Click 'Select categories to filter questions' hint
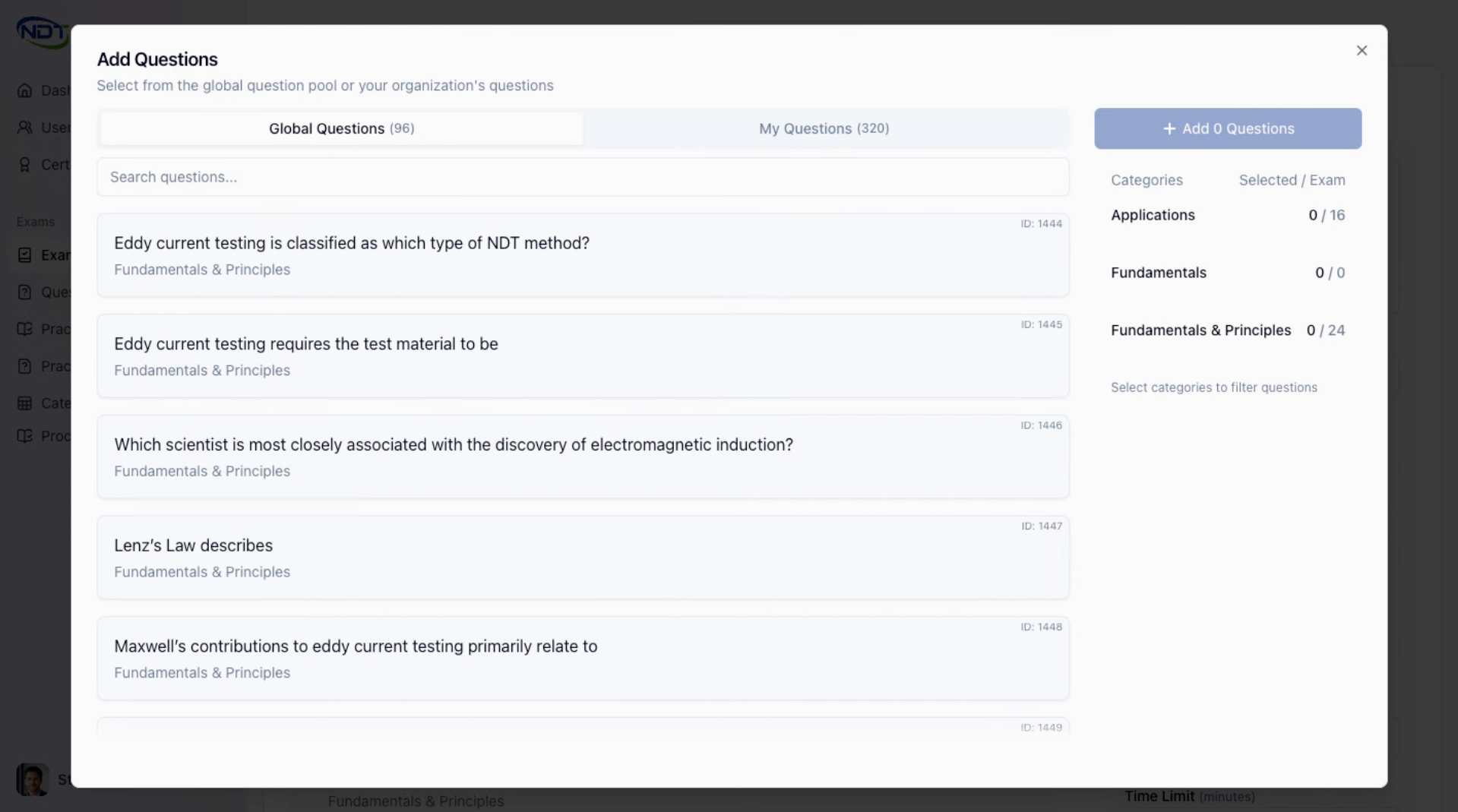Viewport: 1458px width, 812px height. pyautogui.click(x=1213, y=387)
